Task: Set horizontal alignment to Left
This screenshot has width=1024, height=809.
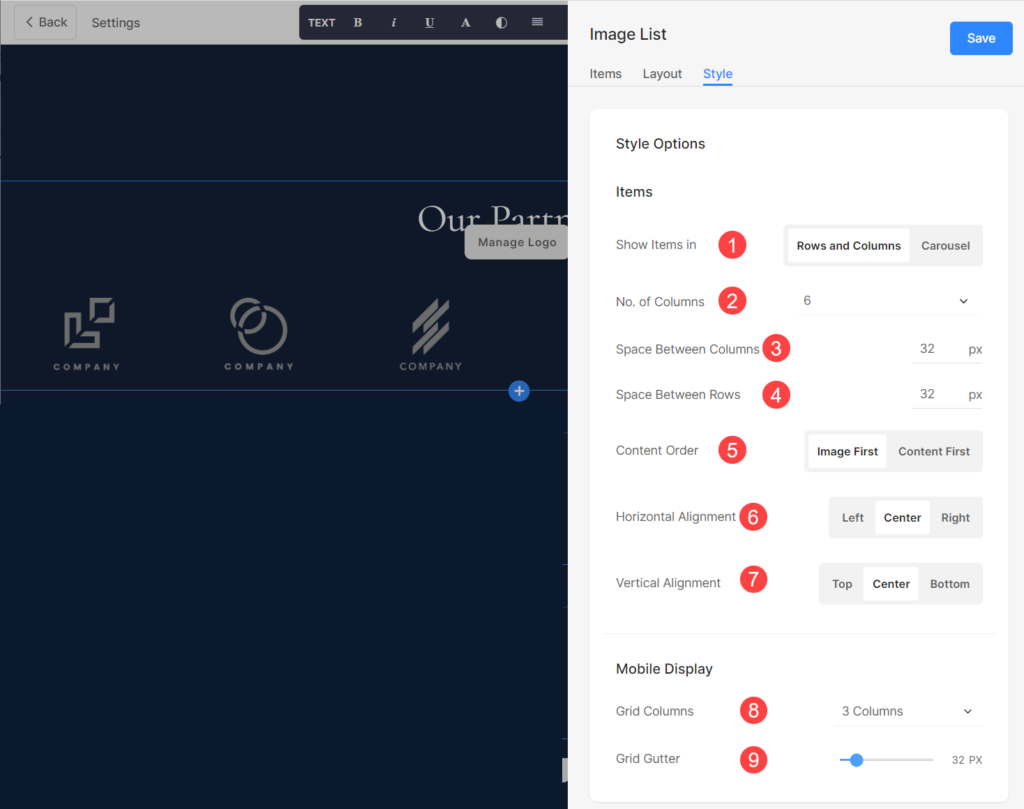Action: (x=852, y=518)
